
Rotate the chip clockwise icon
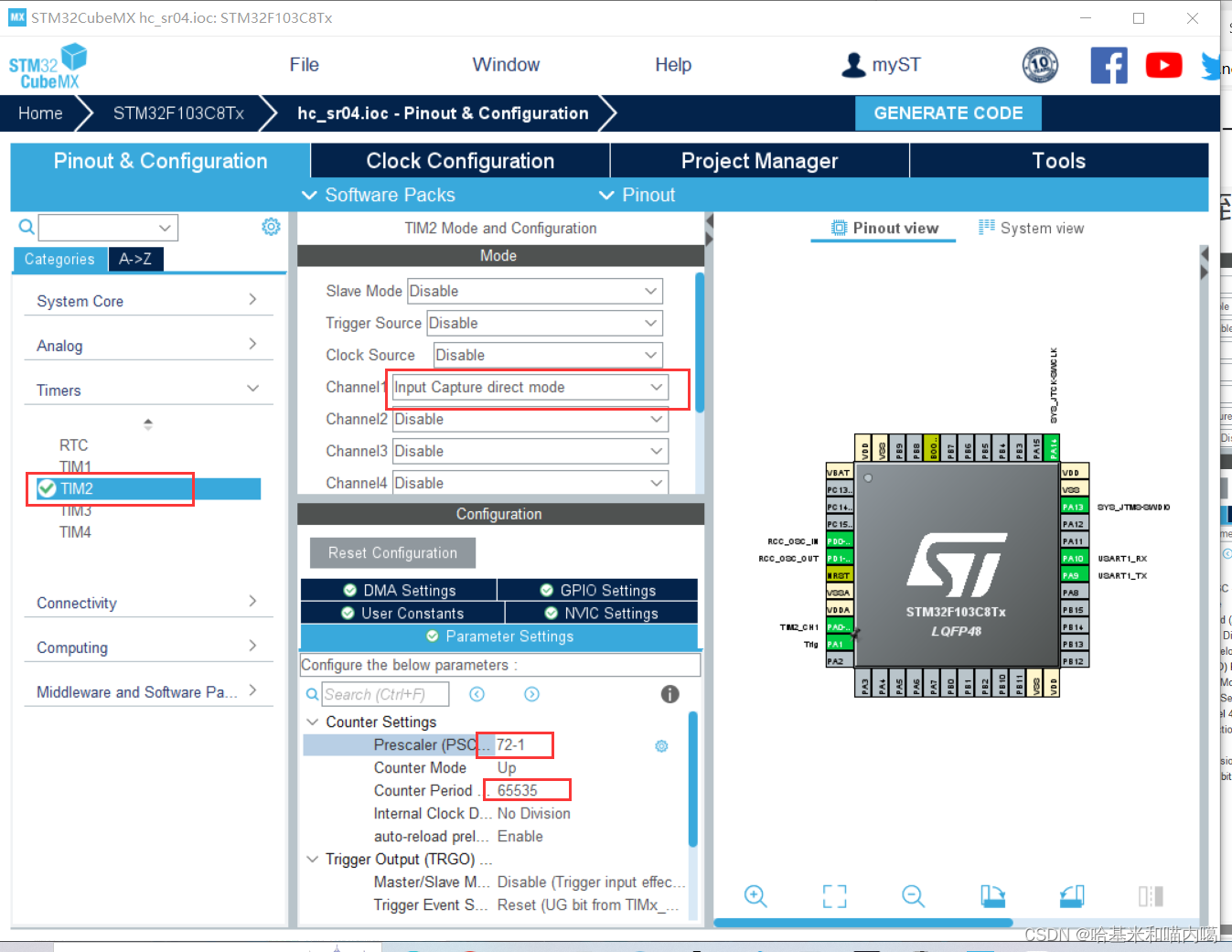pyautogui.click(x=992, y=896)
